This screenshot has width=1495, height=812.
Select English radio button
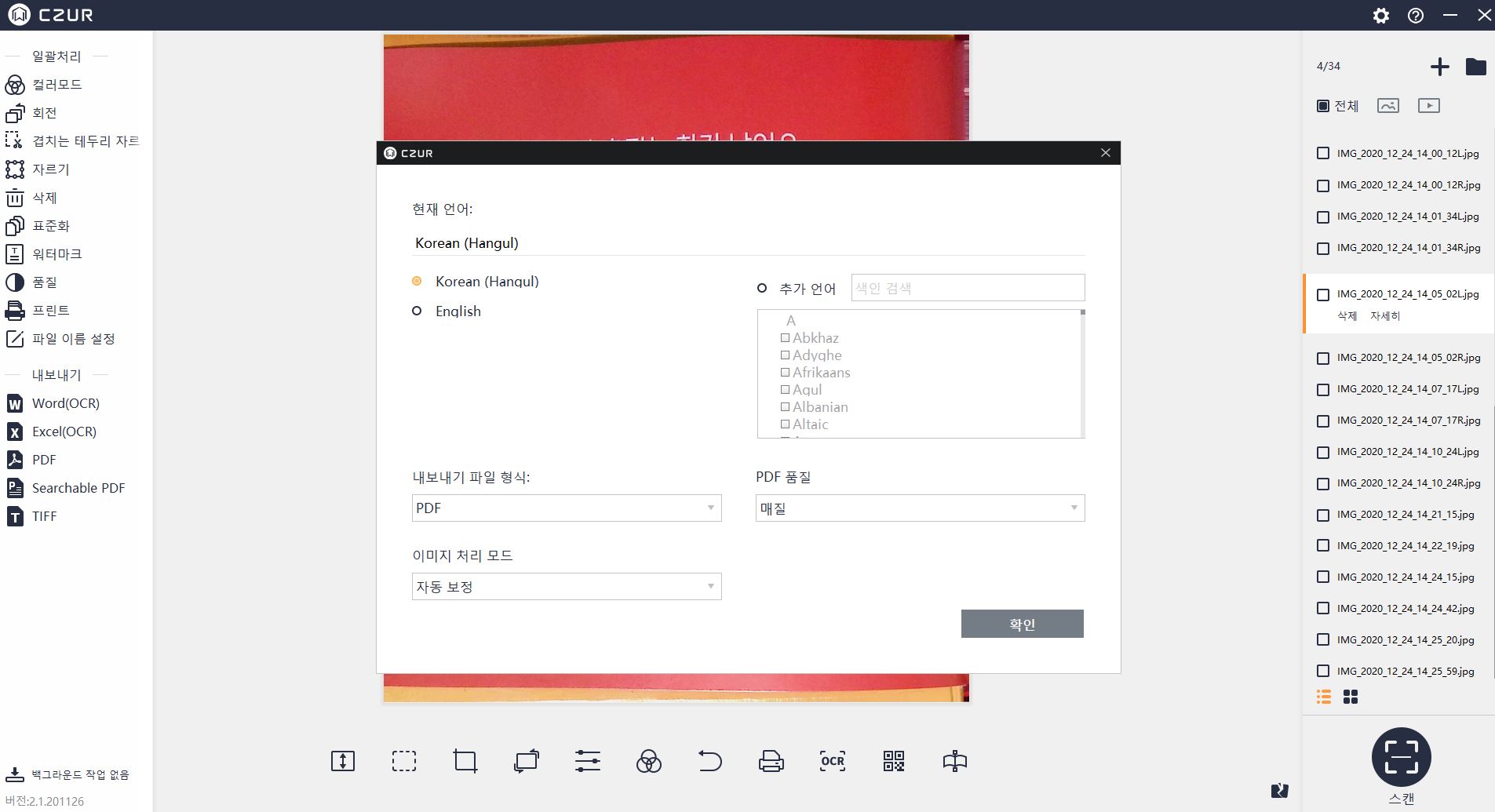click(x=417, y=311)
